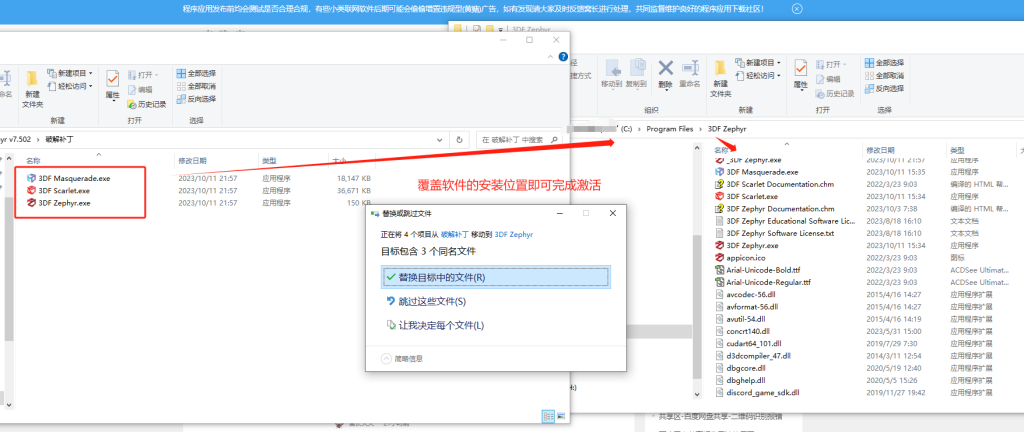Select 3DF Scarlet.exe in 破解补丁 window

coord(57,191)
